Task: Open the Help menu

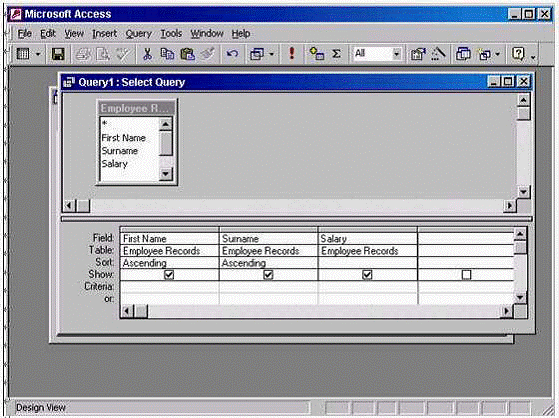Action: (x=241, y=34)
